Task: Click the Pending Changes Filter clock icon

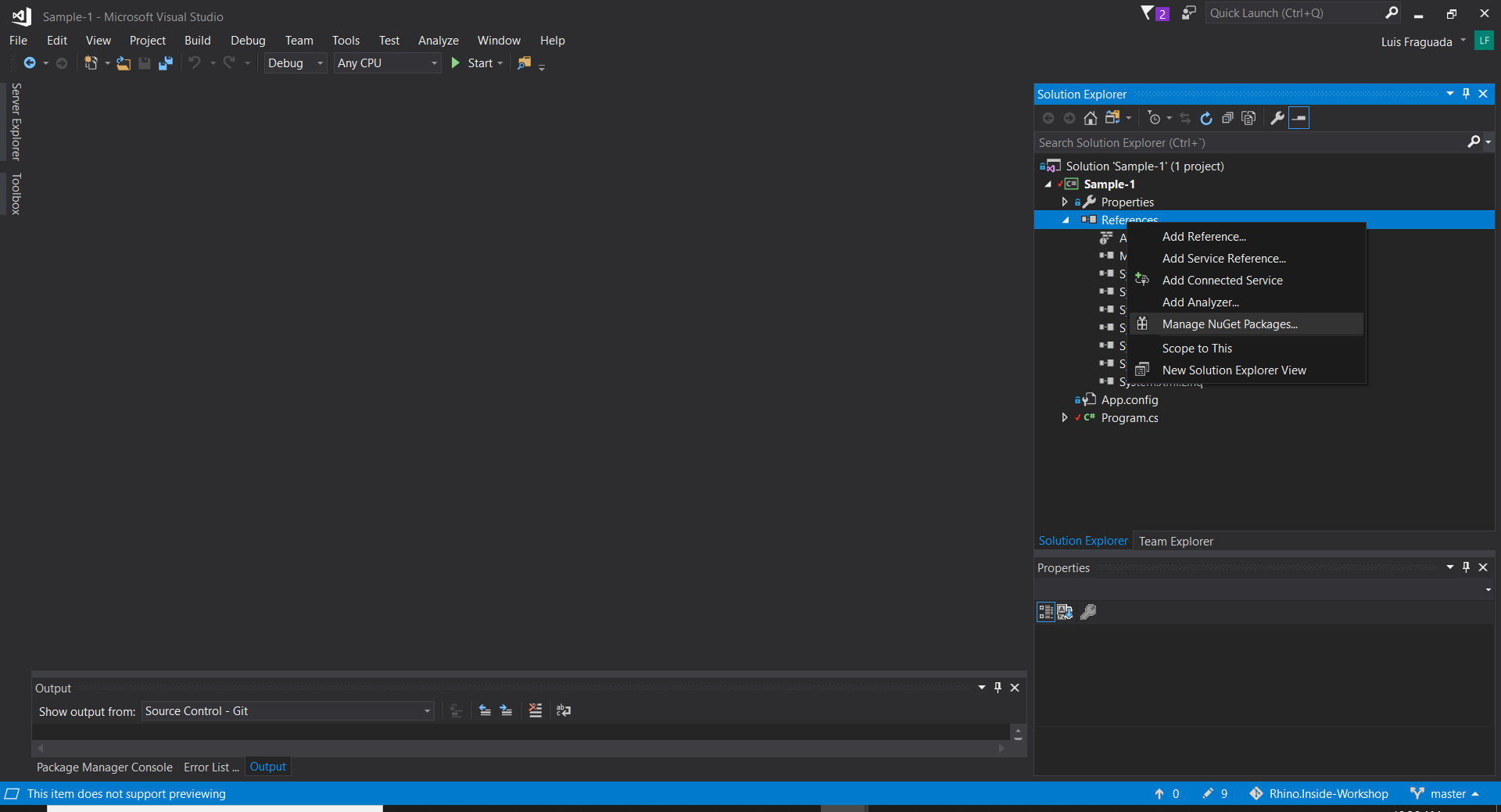Action: (1154, 118)
